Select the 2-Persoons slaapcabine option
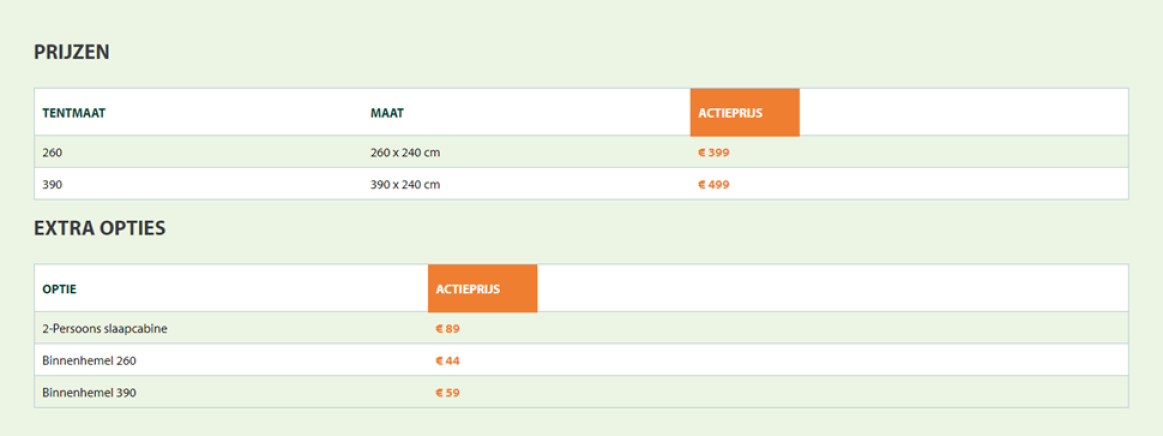This screenshot has width=1163, height=436. tap(105, 328)
